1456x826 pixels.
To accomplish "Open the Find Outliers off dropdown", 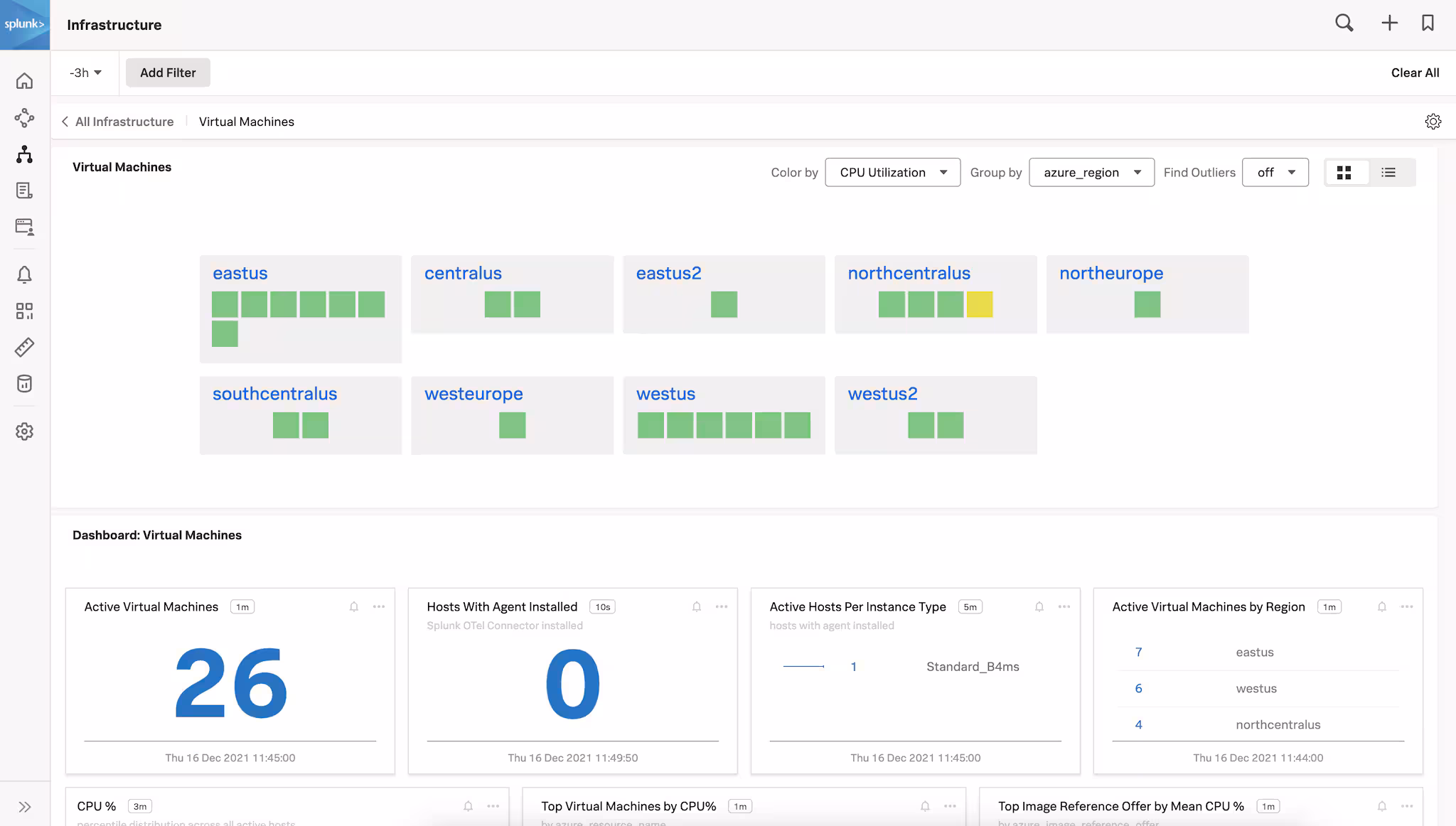I will tap(1275, 173).
